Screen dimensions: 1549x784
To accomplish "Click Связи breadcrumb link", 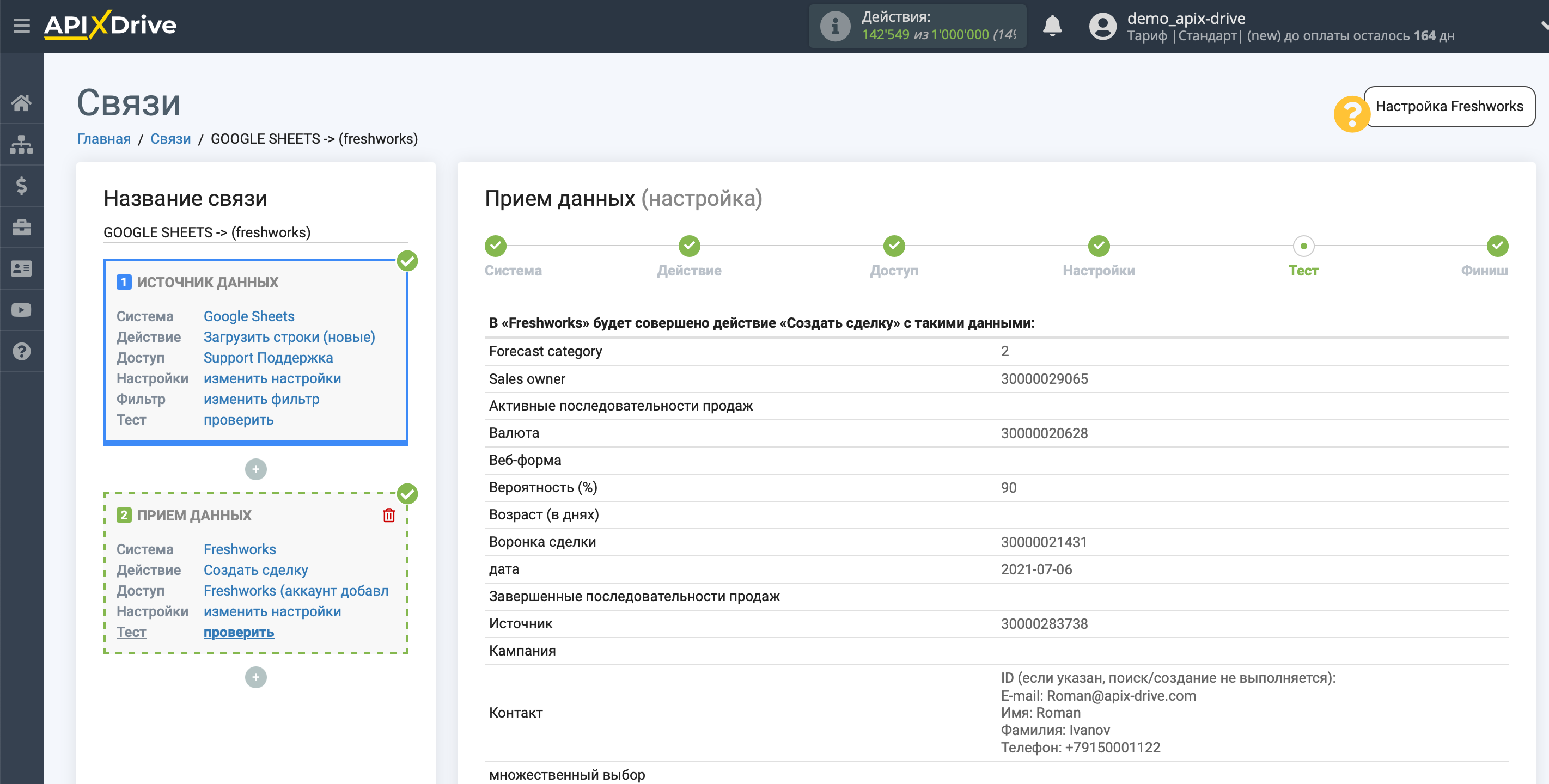I will pos(170,139).
